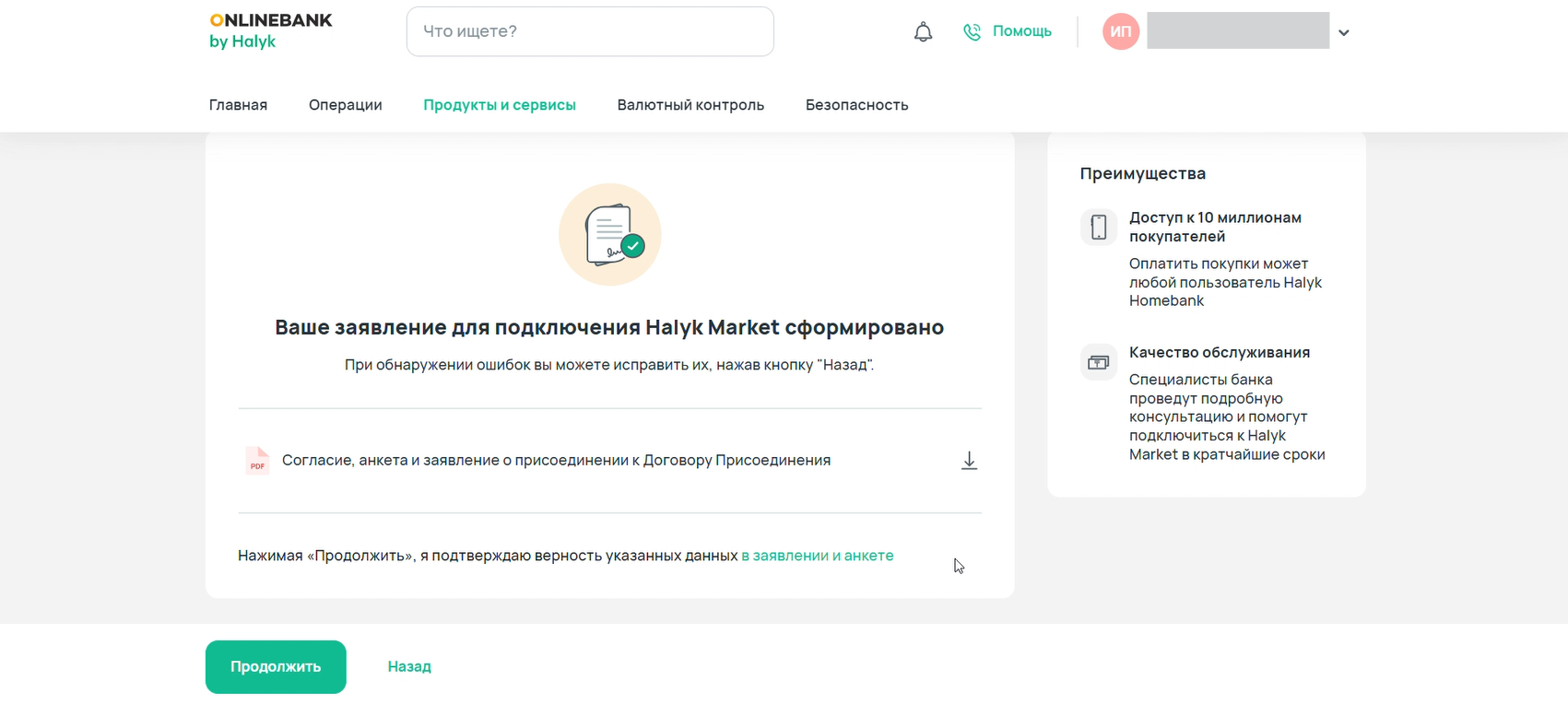Focus the 'Что ищете?' search field
The image size is (1568, 704).
pos(590,31)
